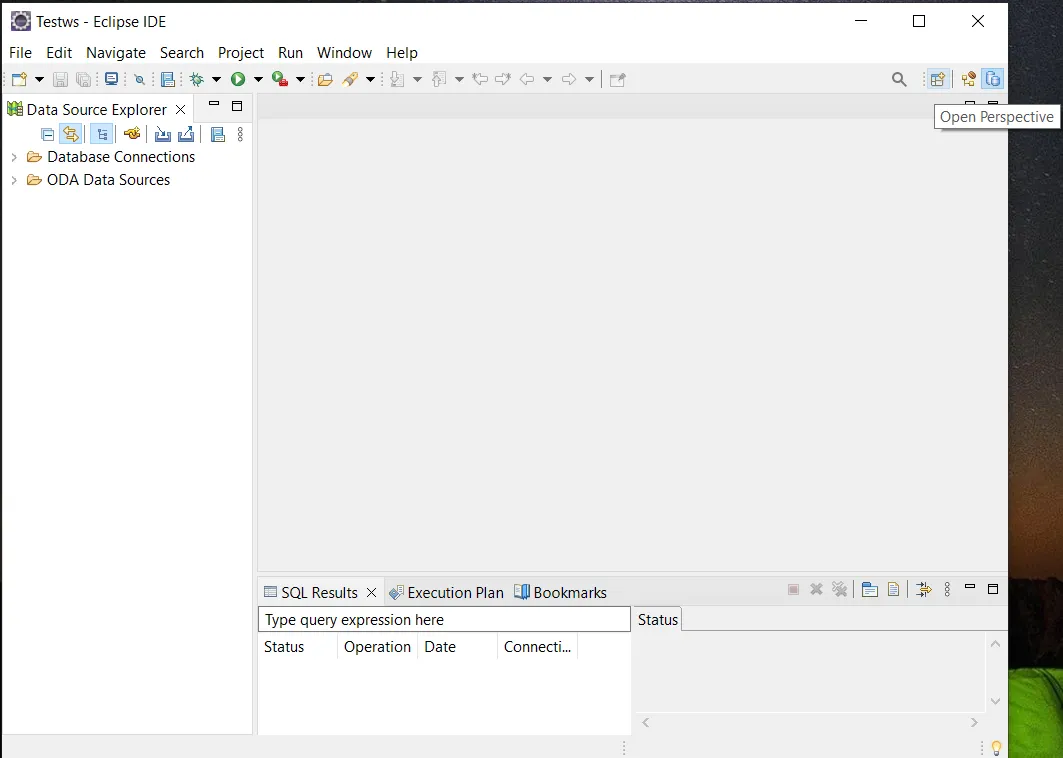Click the Pin Editor icon

[618, 80]
